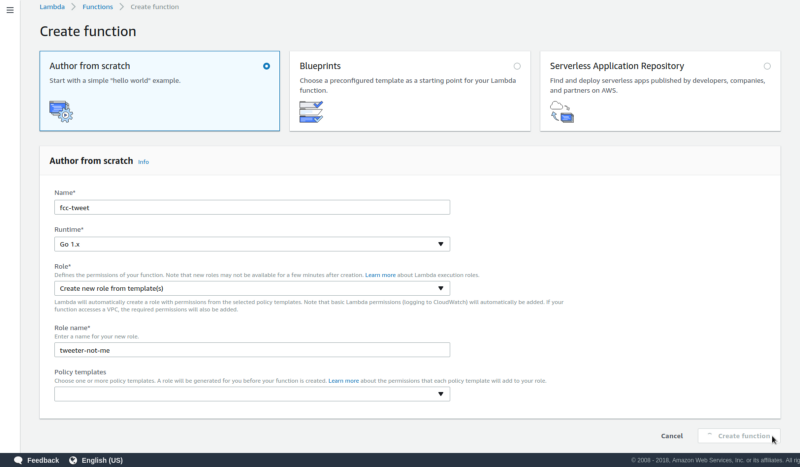Click the Feedback speech bubble icon
Screen dimensions: 800x467
[18, 460]
